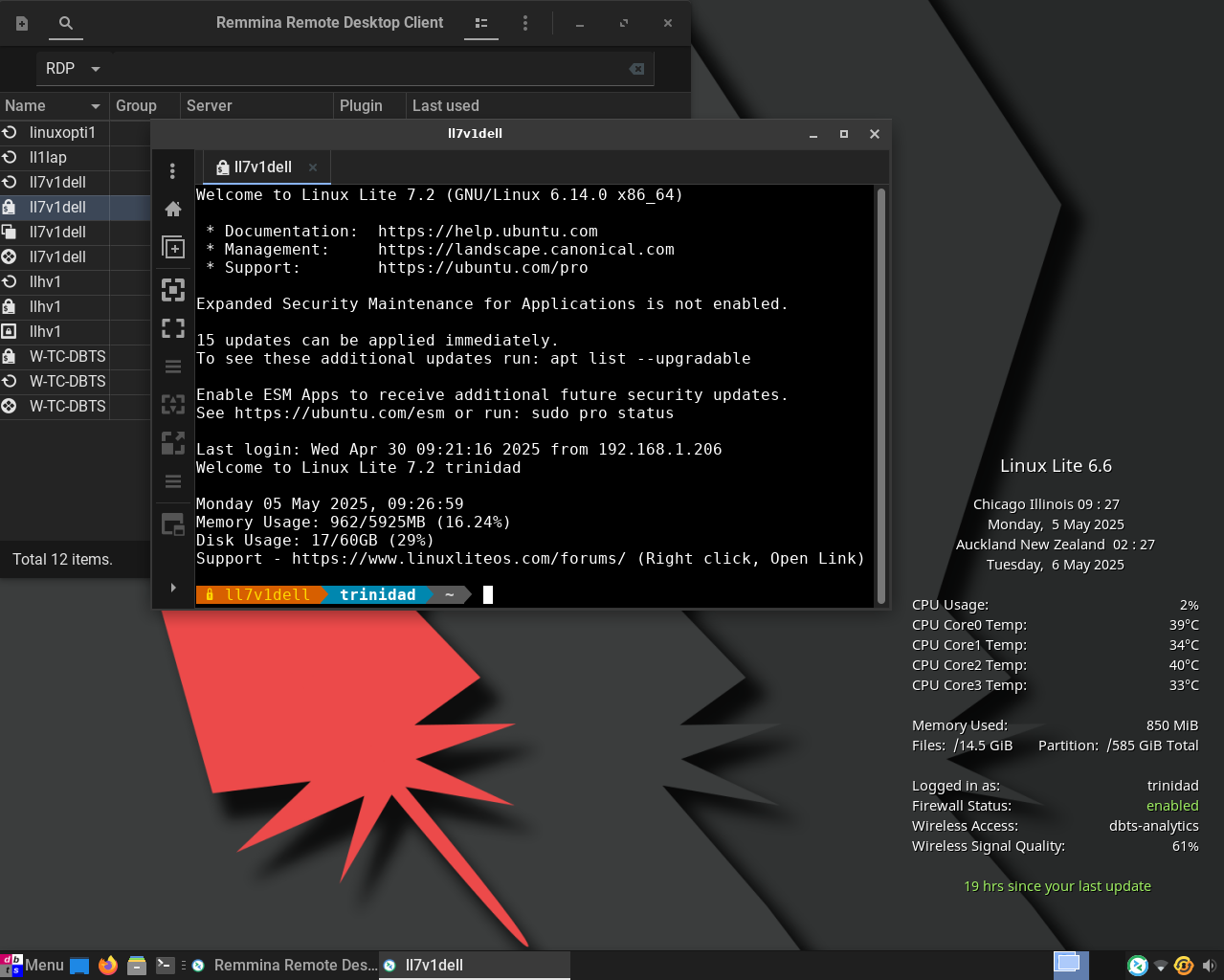Click the Group column header

pos(144,105)
